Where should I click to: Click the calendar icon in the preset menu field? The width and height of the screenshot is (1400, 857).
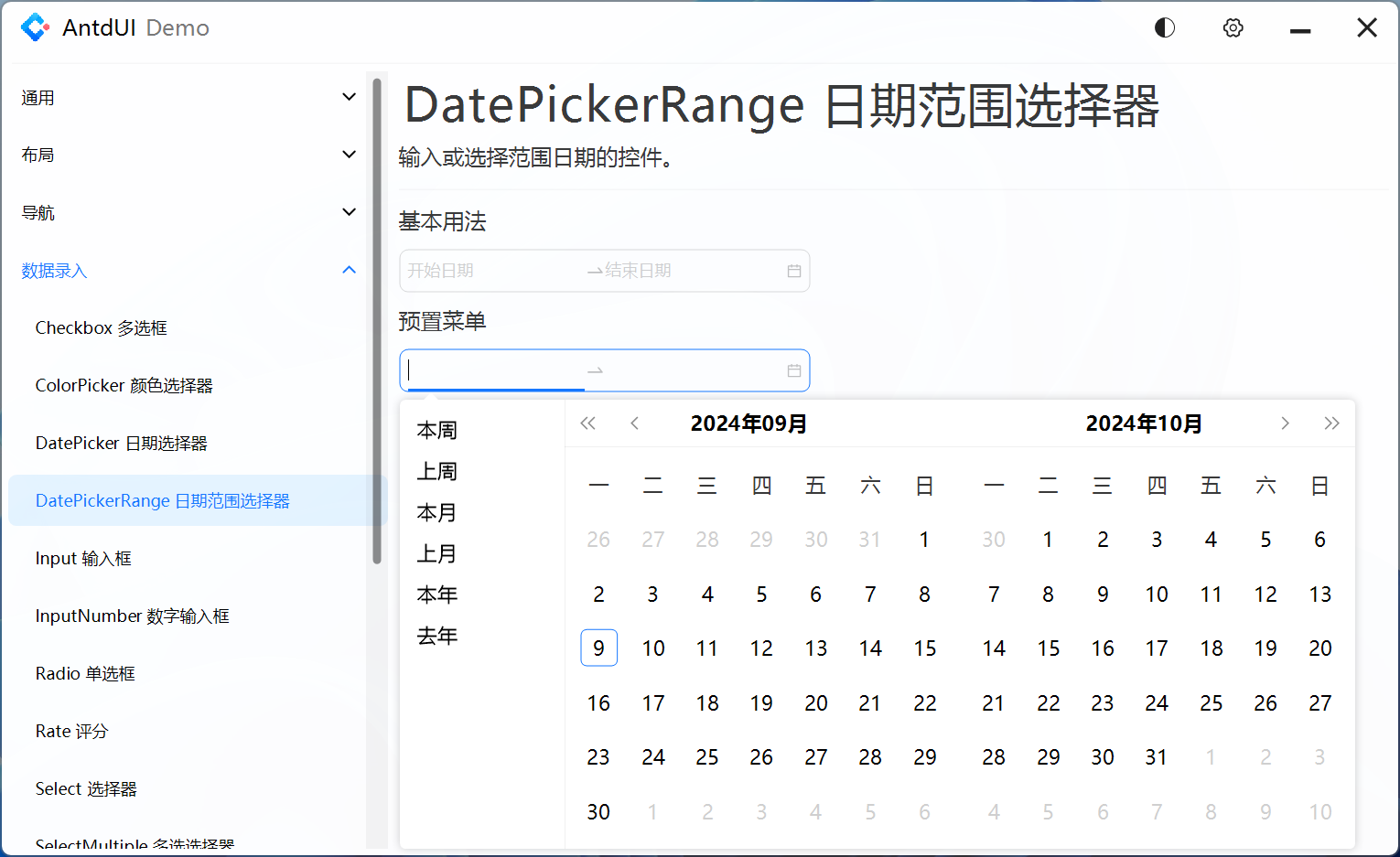pyautogui.click(x=792, y=370)
